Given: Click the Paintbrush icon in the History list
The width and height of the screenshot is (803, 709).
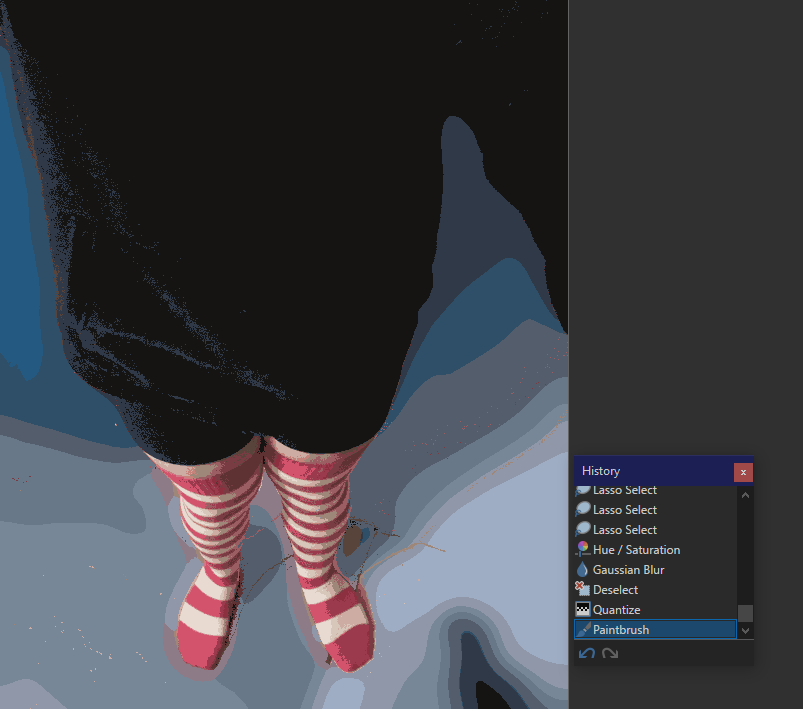Looking at the screenshot, I should pos(583,630).
